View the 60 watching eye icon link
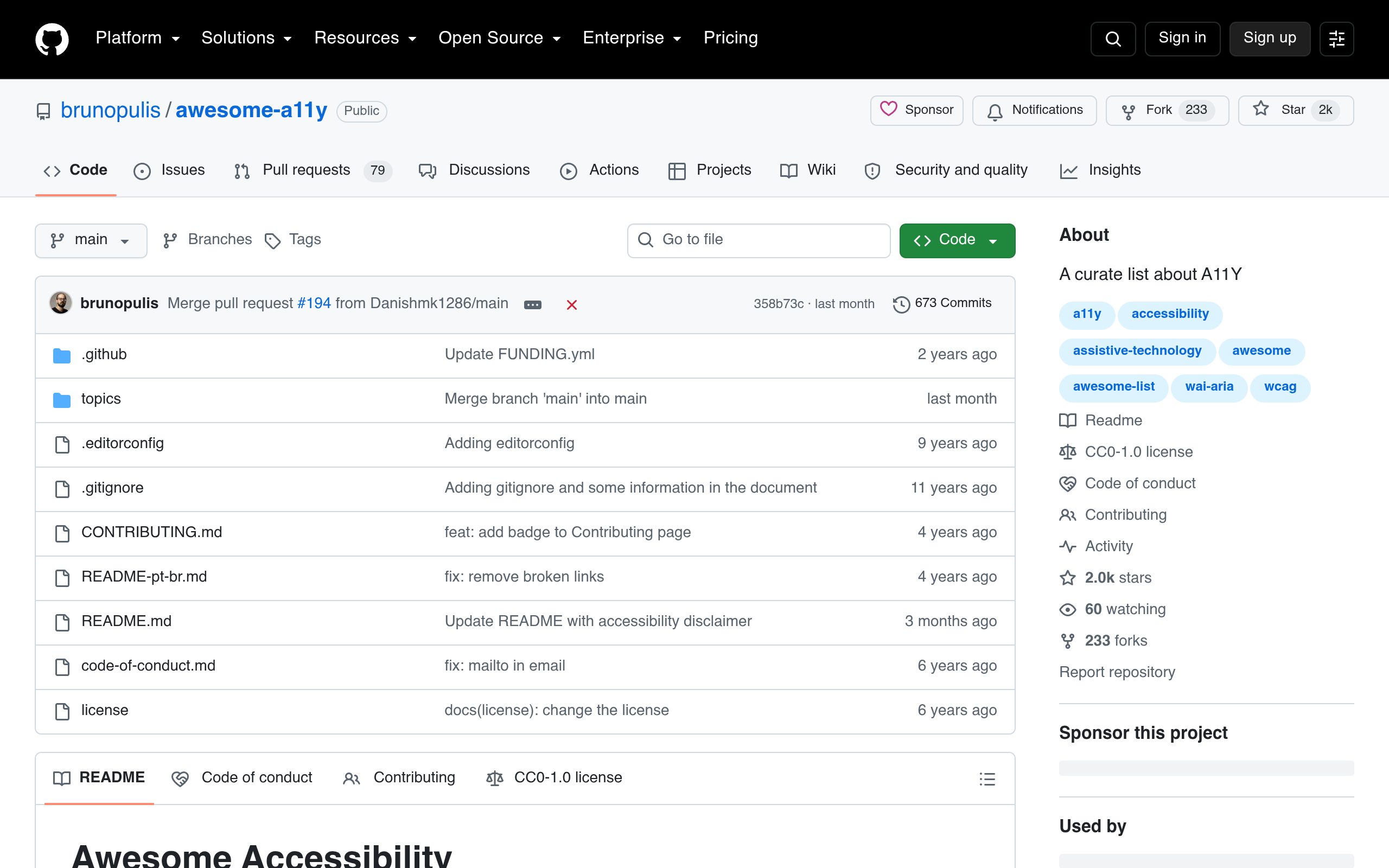The width and height of the screenshot is (1389, 868). 1112,609
